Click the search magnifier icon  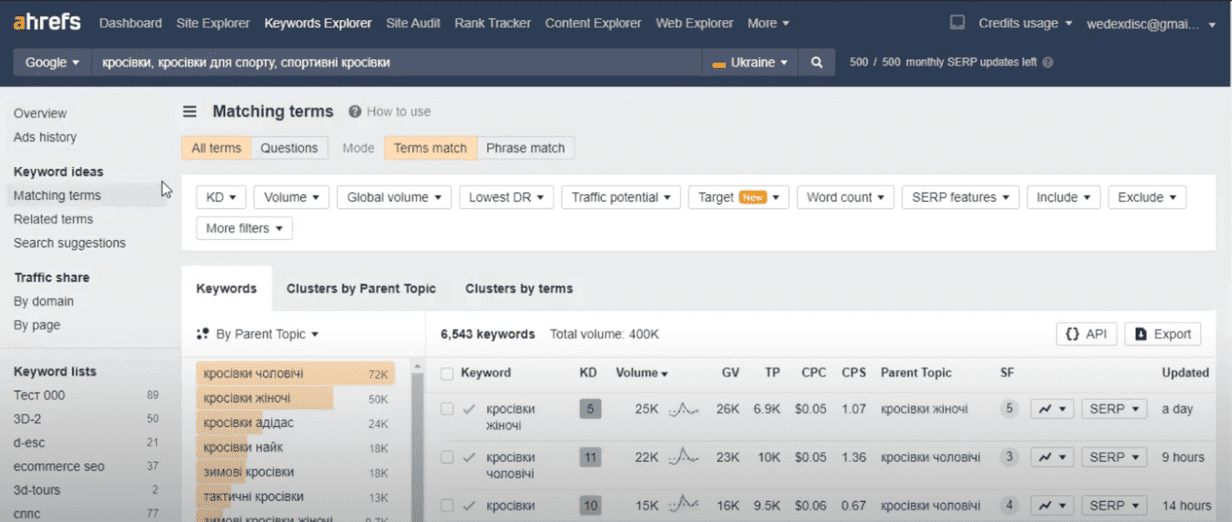817,62
